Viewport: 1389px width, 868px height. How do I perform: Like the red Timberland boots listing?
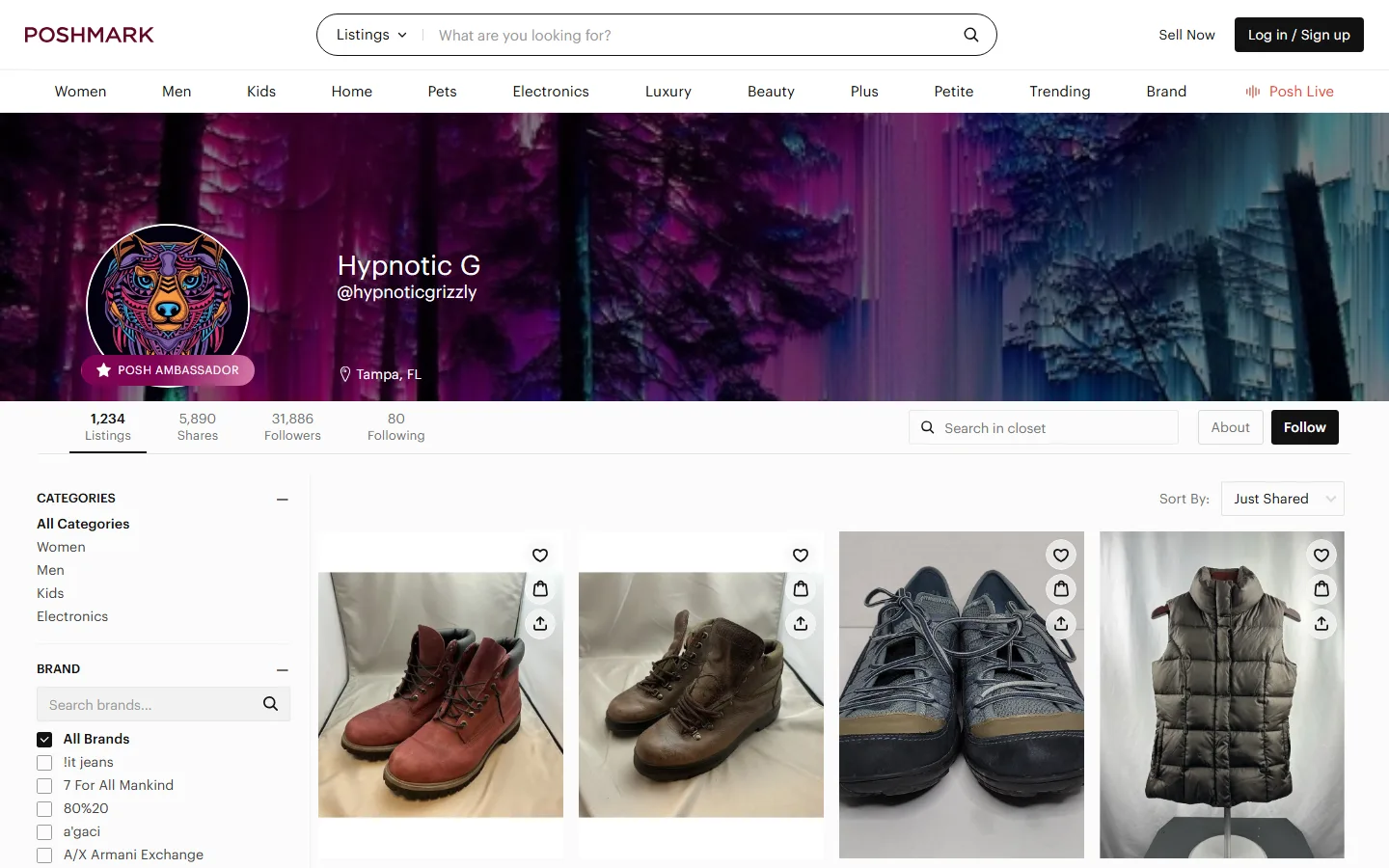[540, 556]
